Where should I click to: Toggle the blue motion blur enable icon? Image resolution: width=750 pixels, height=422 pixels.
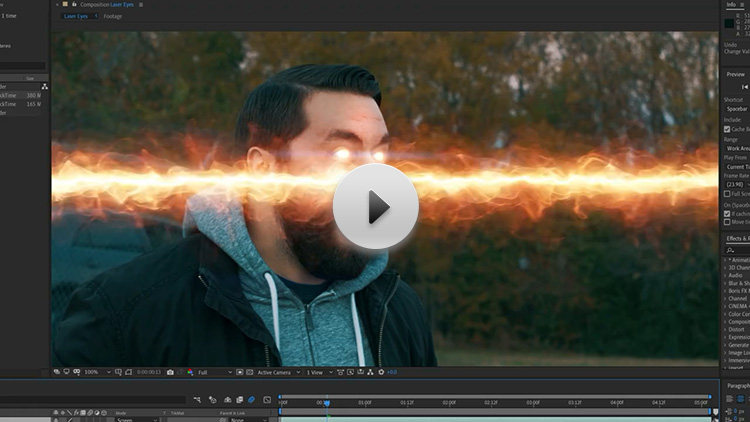tap(252, 400)
